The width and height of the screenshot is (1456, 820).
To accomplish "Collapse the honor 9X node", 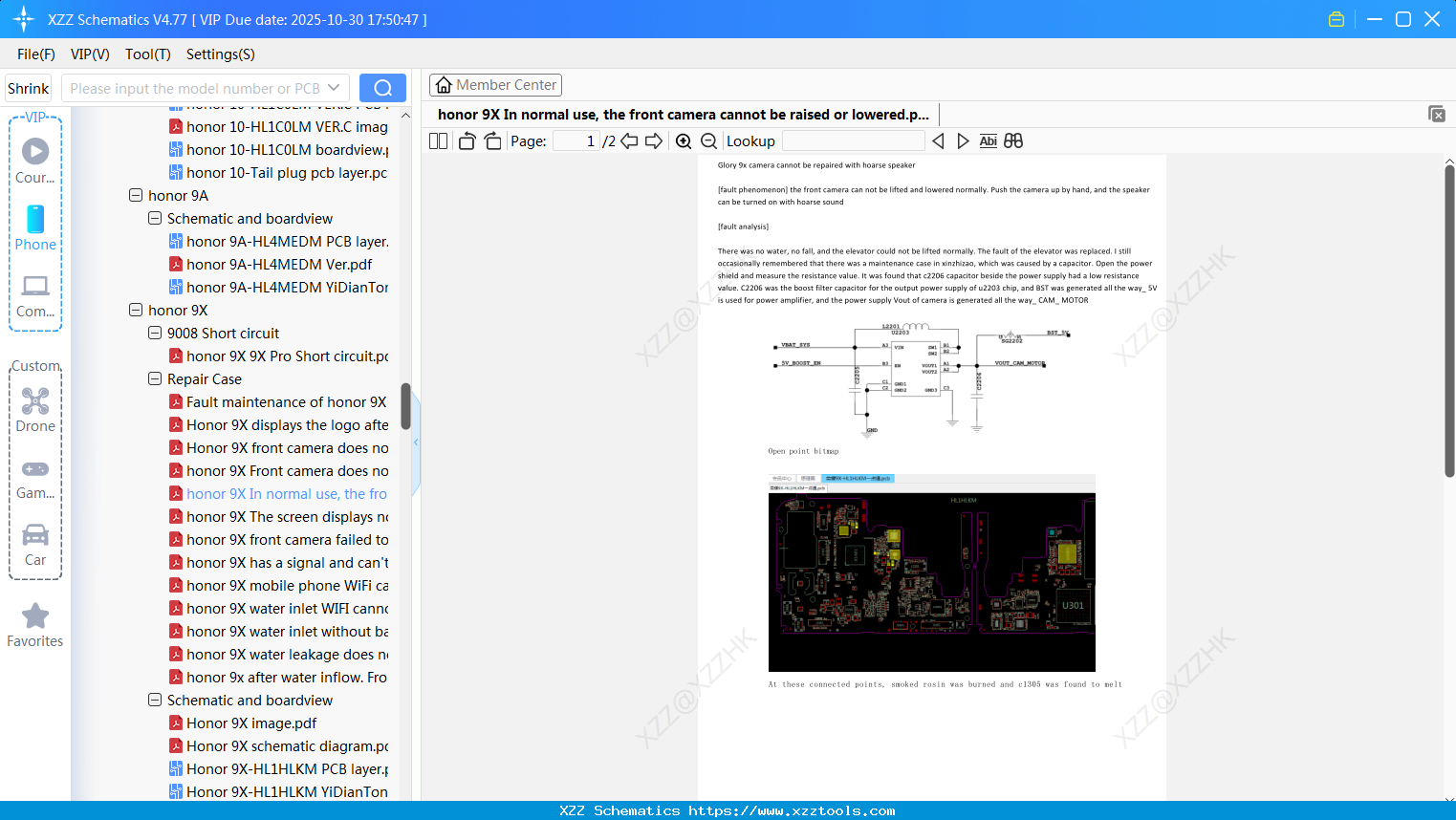I will point(136,310).
